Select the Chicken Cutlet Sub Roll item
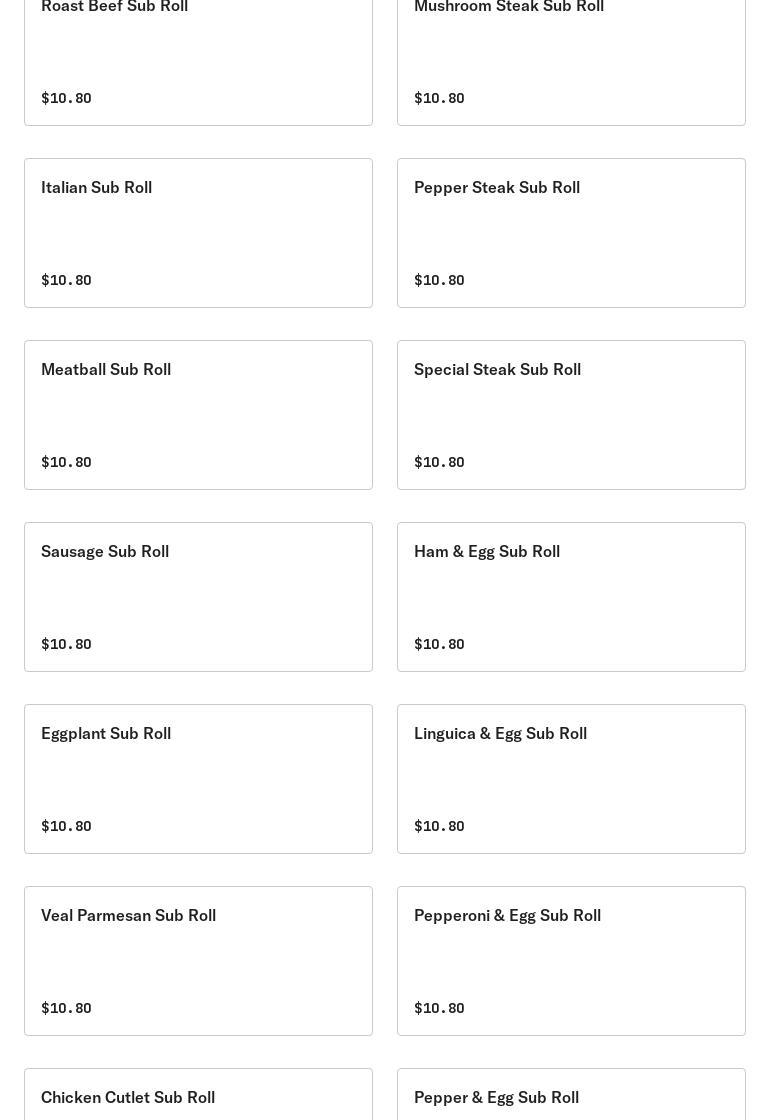The height and width of the screenshot is (1120, 770). pyautogui.click(x=198, y=1097)
